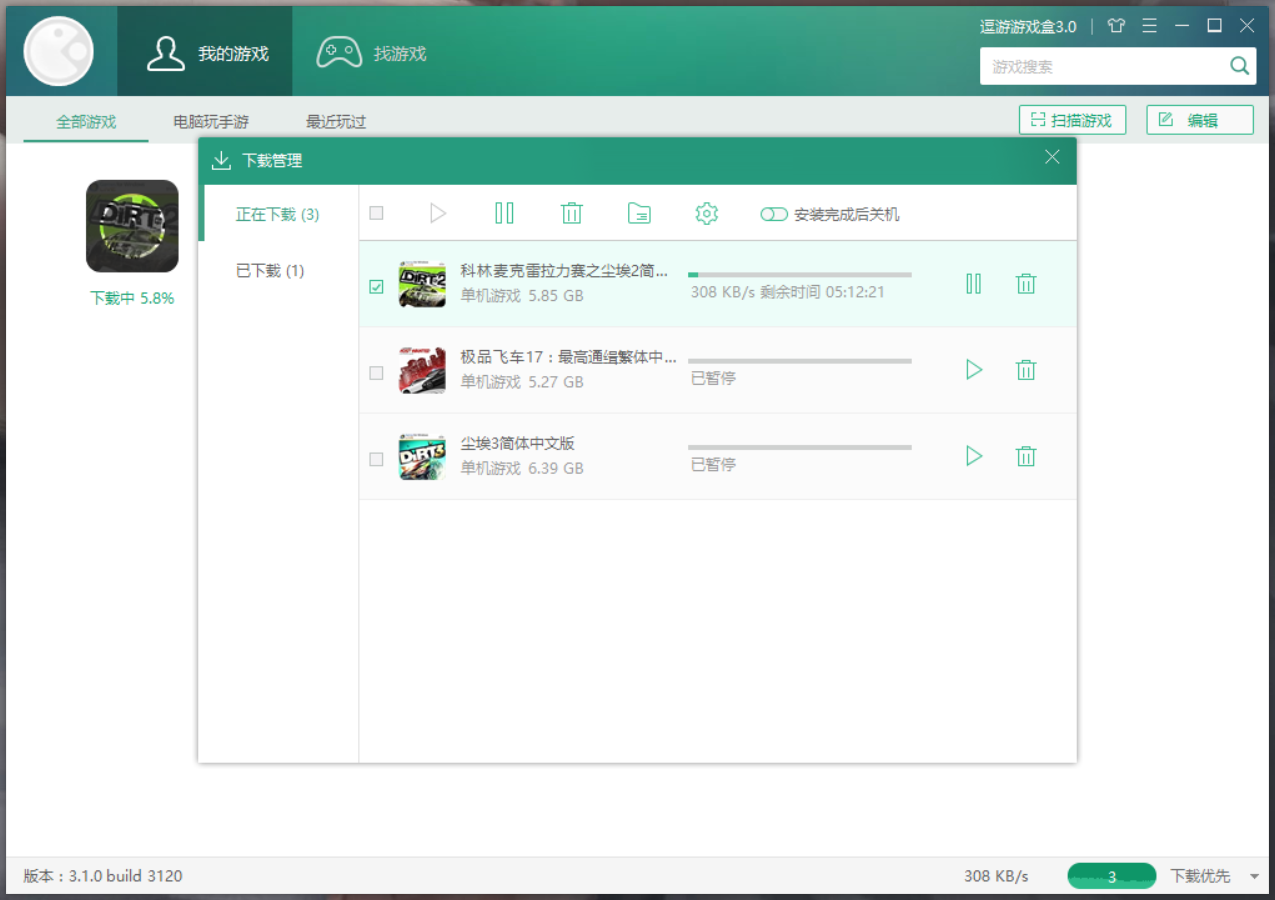Viewport: 1275px width, 900px height.
Task: Click the 尘埃3 progress bar
Action: [800, 447]
